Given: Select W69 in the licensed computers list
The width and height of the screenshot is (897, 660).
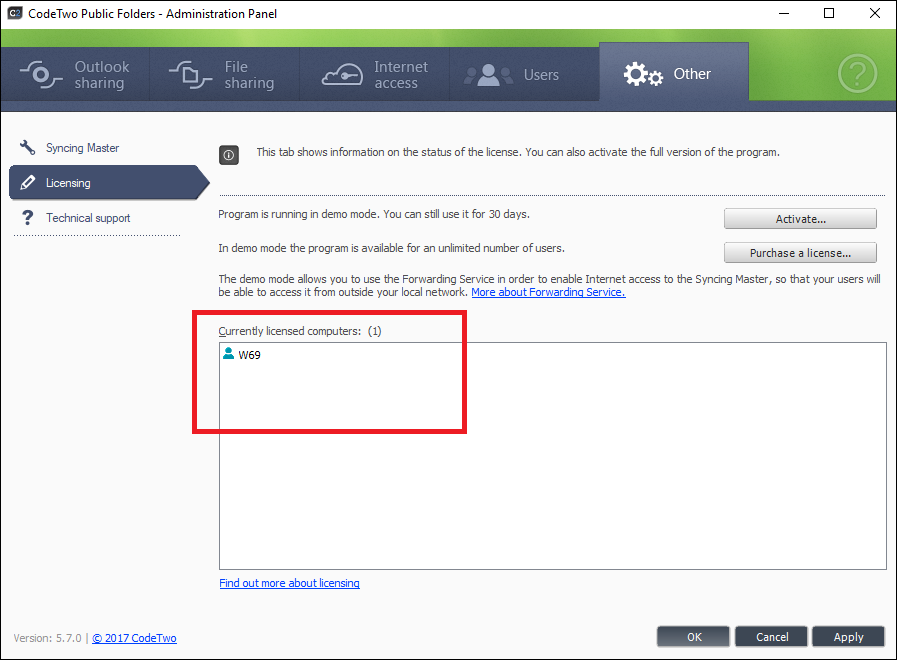Looking at the screenshot, I should pyautogui.click(x=248, y=353).
